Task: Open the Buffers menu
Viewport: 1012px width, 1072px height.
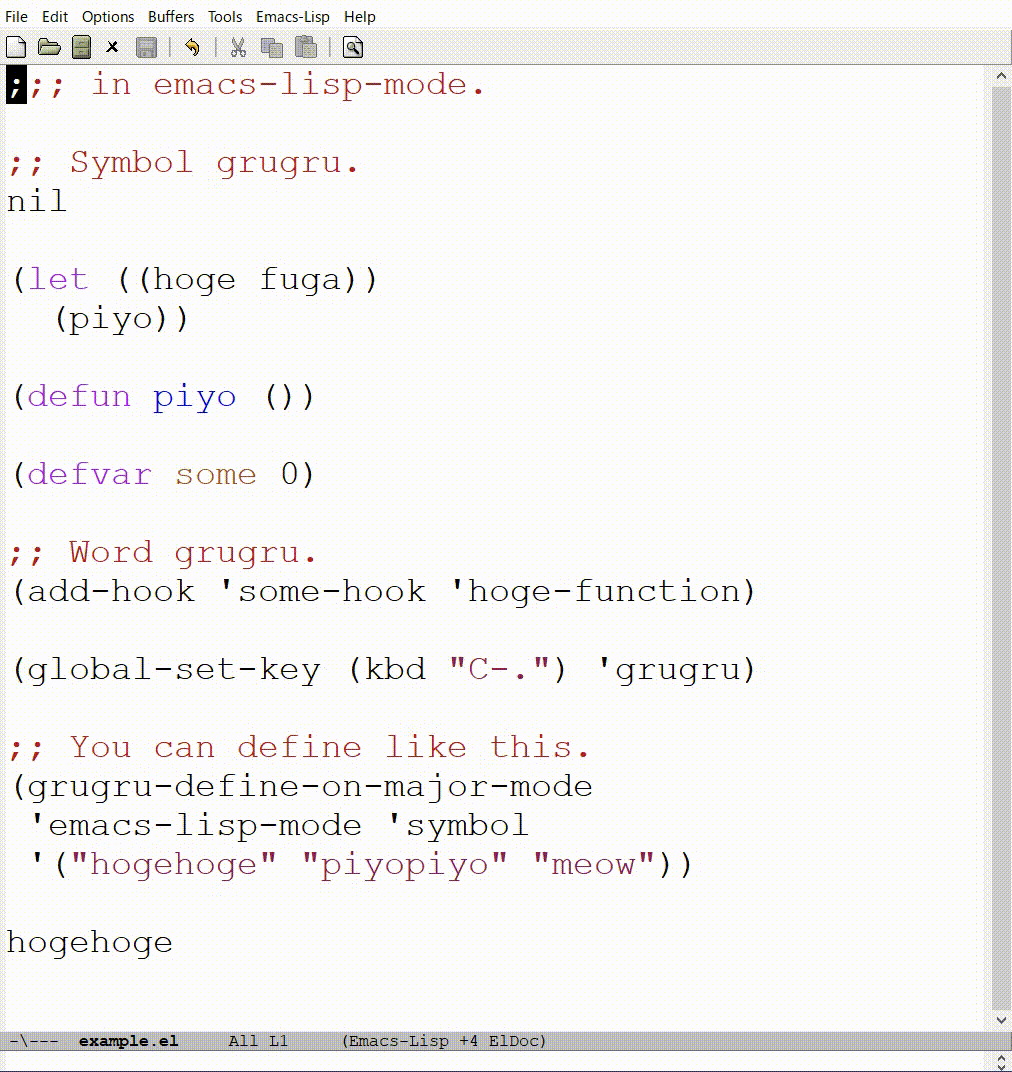Action: (x=171, y=16)
